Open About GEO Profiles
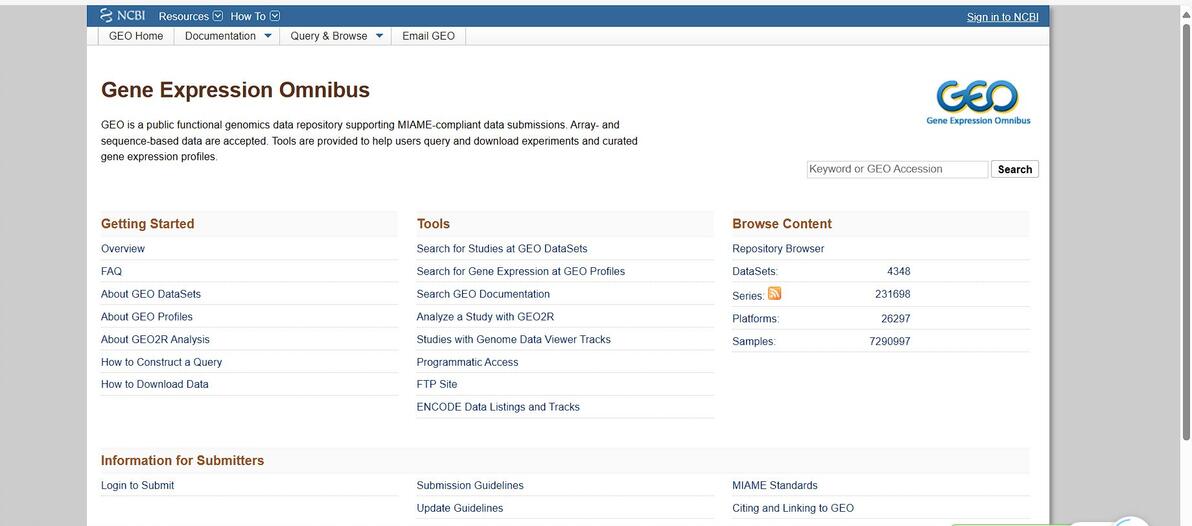Screen dimensions: 1192x526 pos(147,317)
